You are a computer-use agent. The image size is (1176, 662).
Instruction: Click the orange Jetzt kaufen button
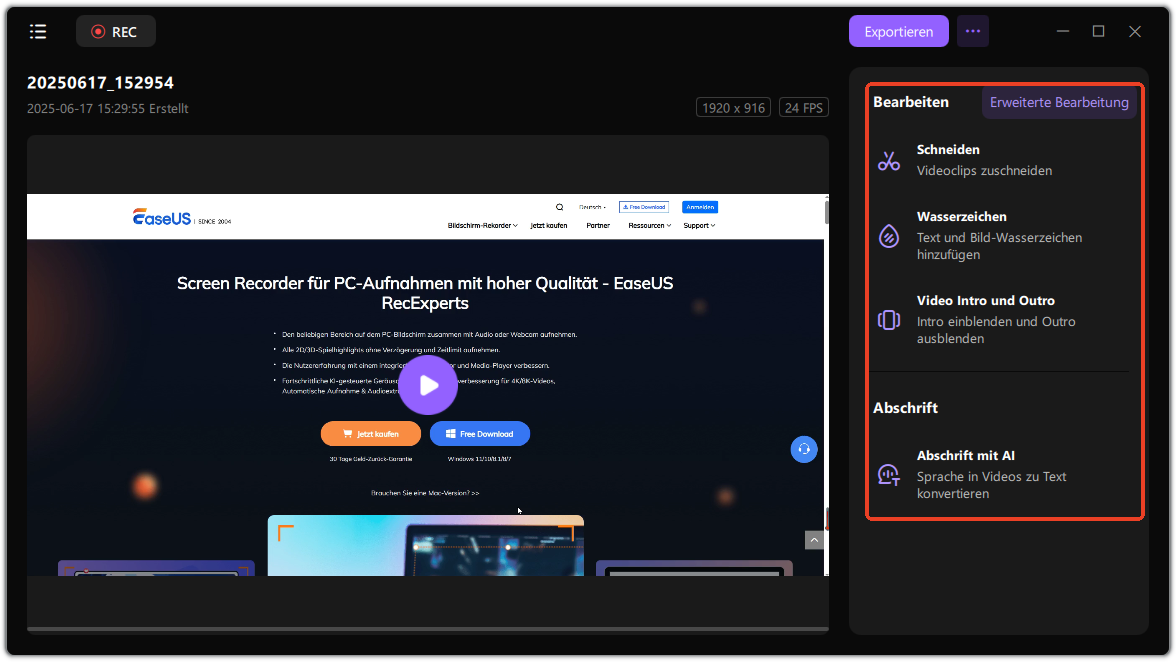pos(370,434)
